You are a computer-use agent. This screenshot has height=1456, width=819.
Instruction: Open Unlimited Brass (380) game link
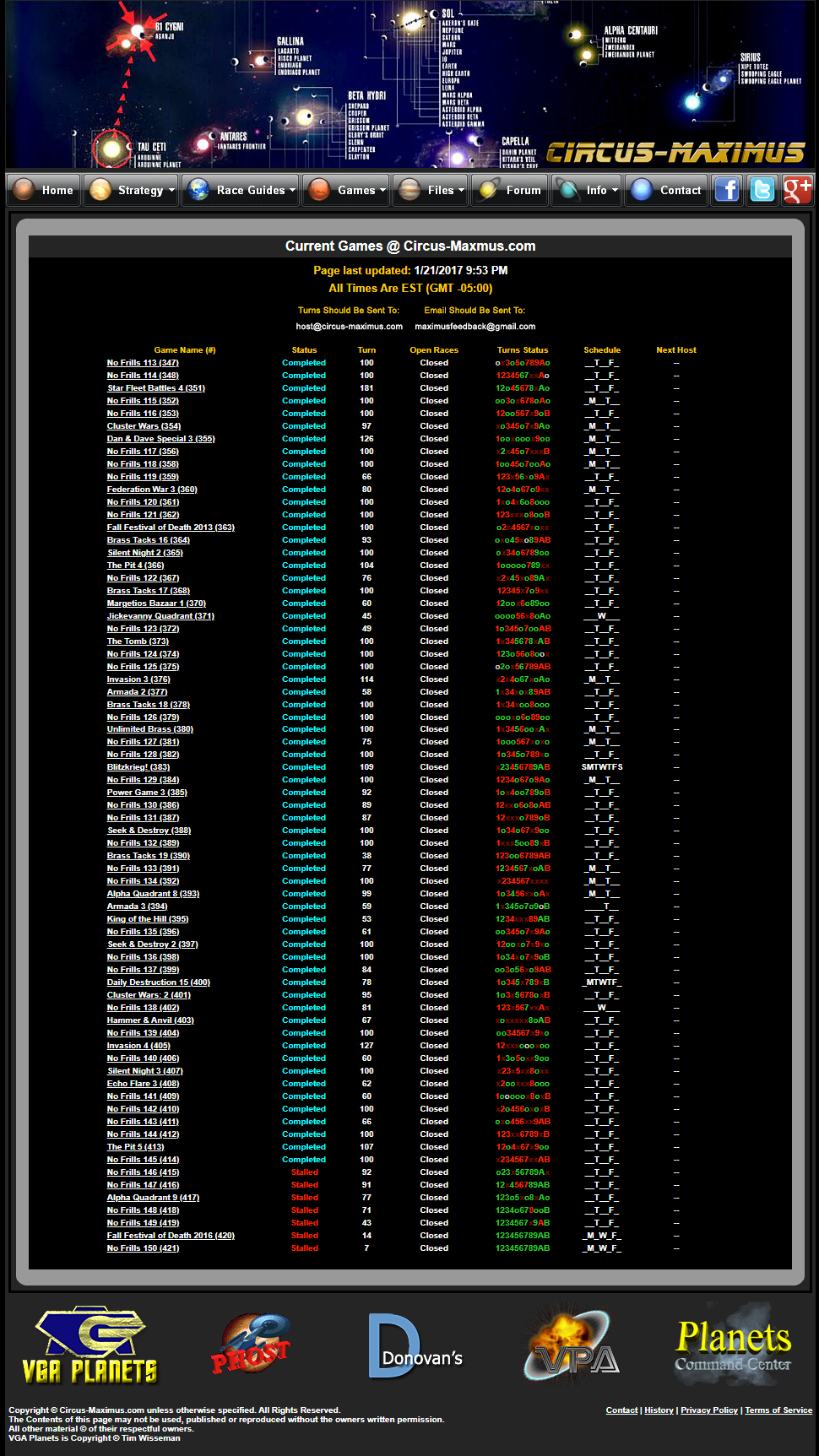click(x=150, y=729)
